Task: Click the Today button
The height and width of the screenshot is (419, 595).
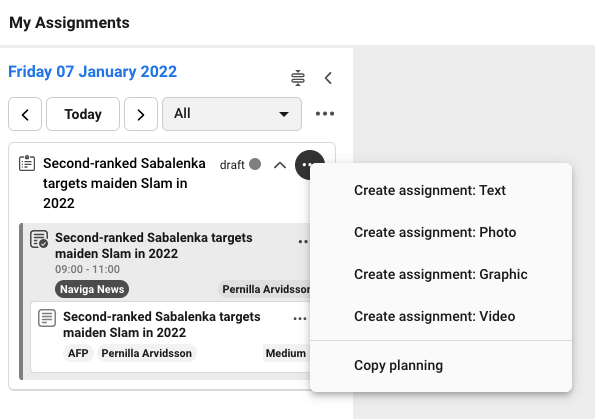Action: (83, 114)
